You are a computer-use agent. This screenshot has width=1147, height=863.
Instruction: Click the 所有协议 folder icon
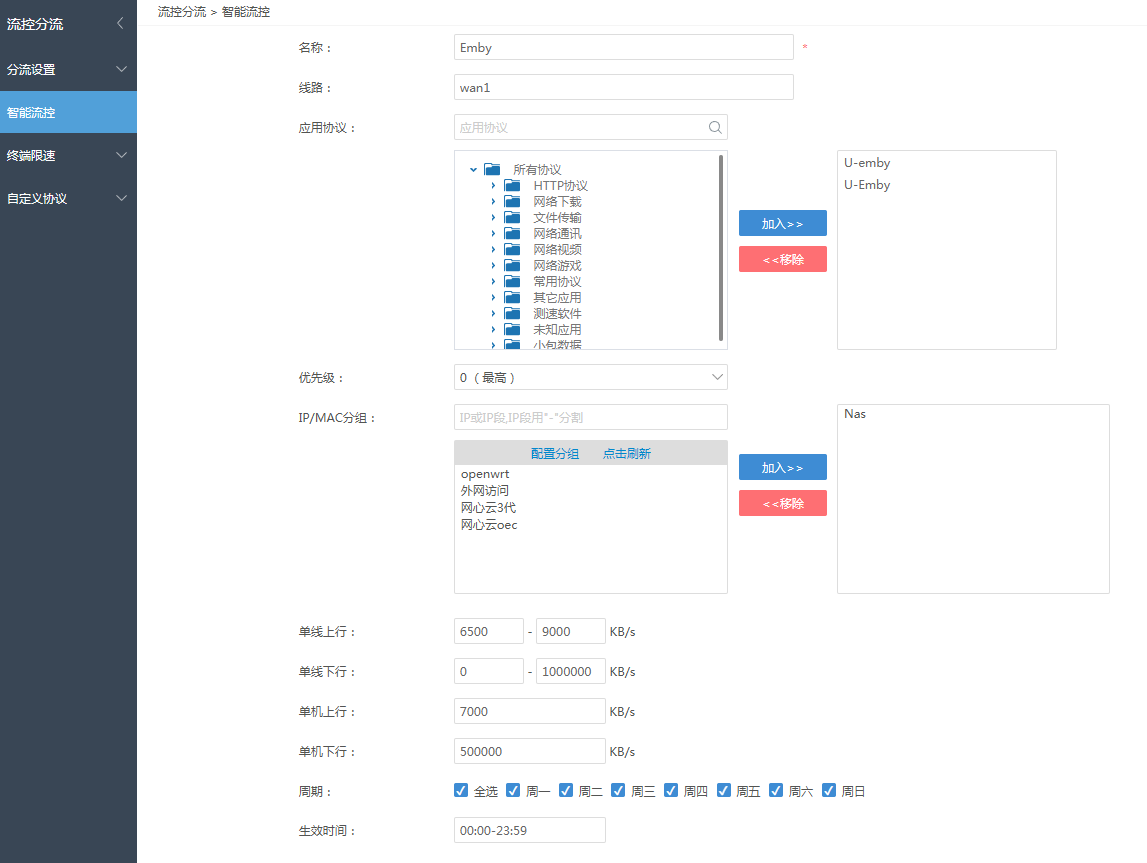(492, 170)
